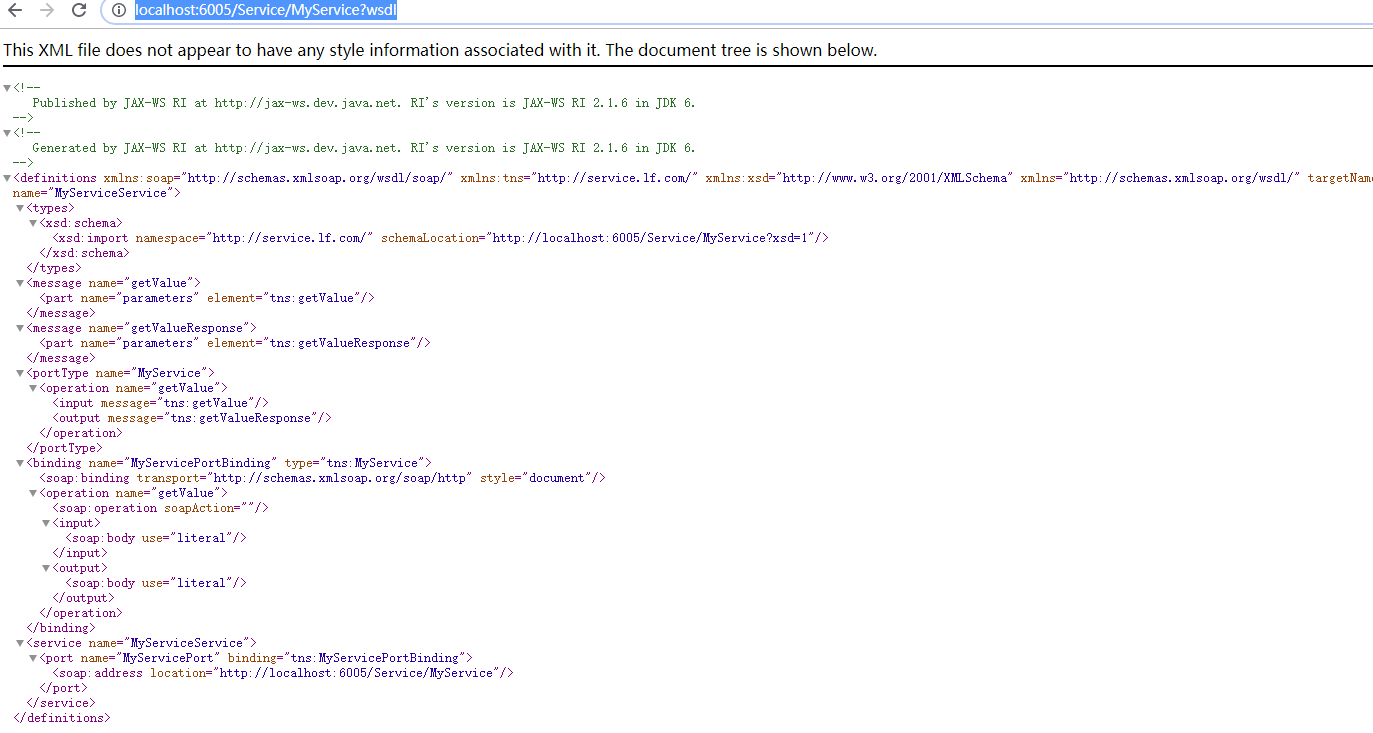Viewport: 1373px width, 733px height.
Task: Click the soap:binding transport line
Action: 322,478
